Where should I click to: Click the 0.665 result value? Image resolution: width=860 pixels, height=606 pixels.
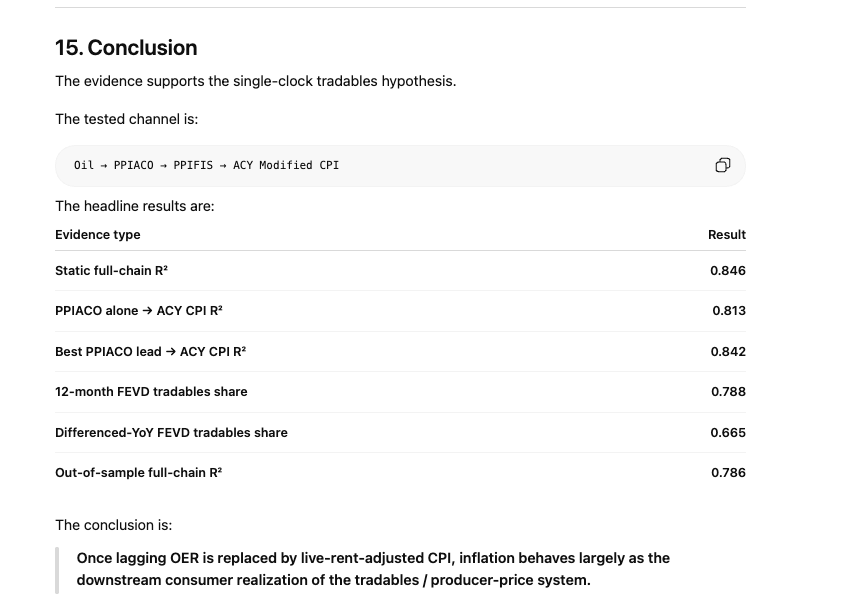point(728,433)
